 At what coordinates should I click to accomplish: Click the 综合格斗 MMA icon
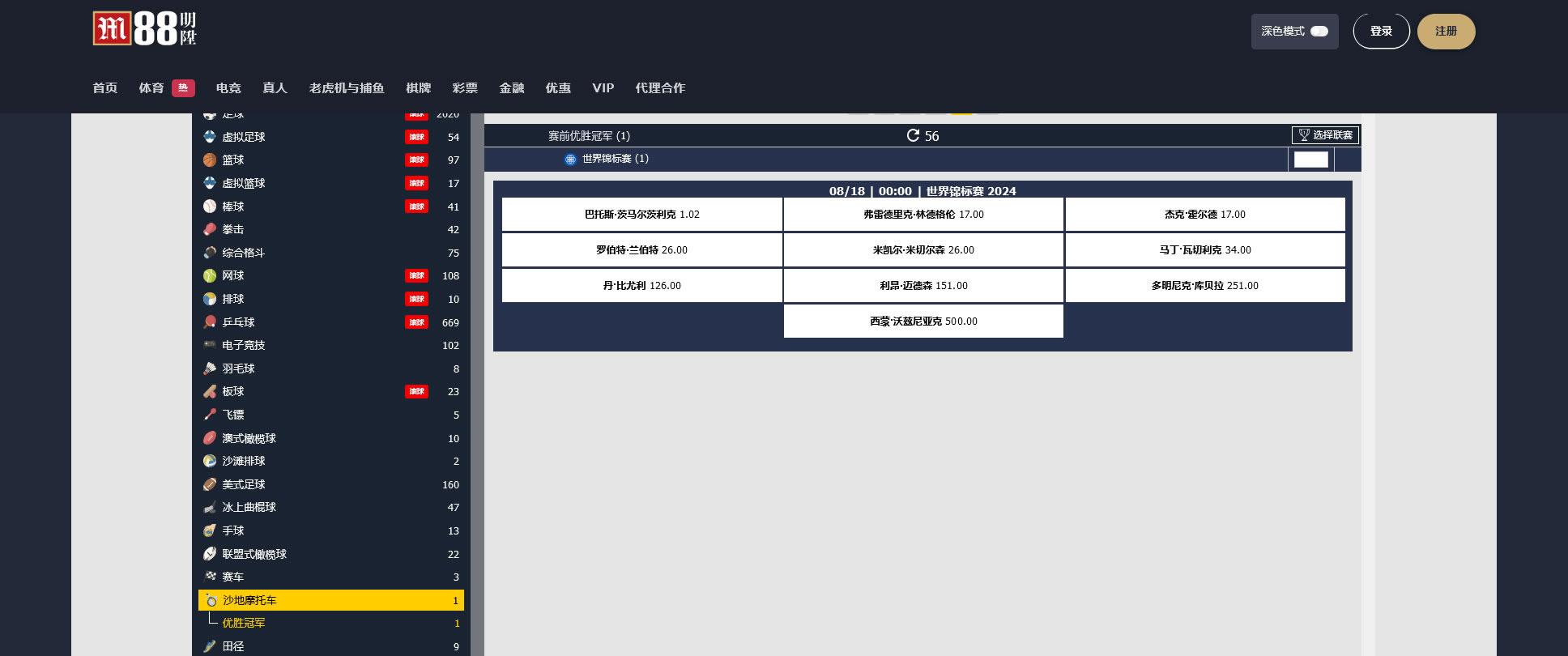[x=210, y=253]
